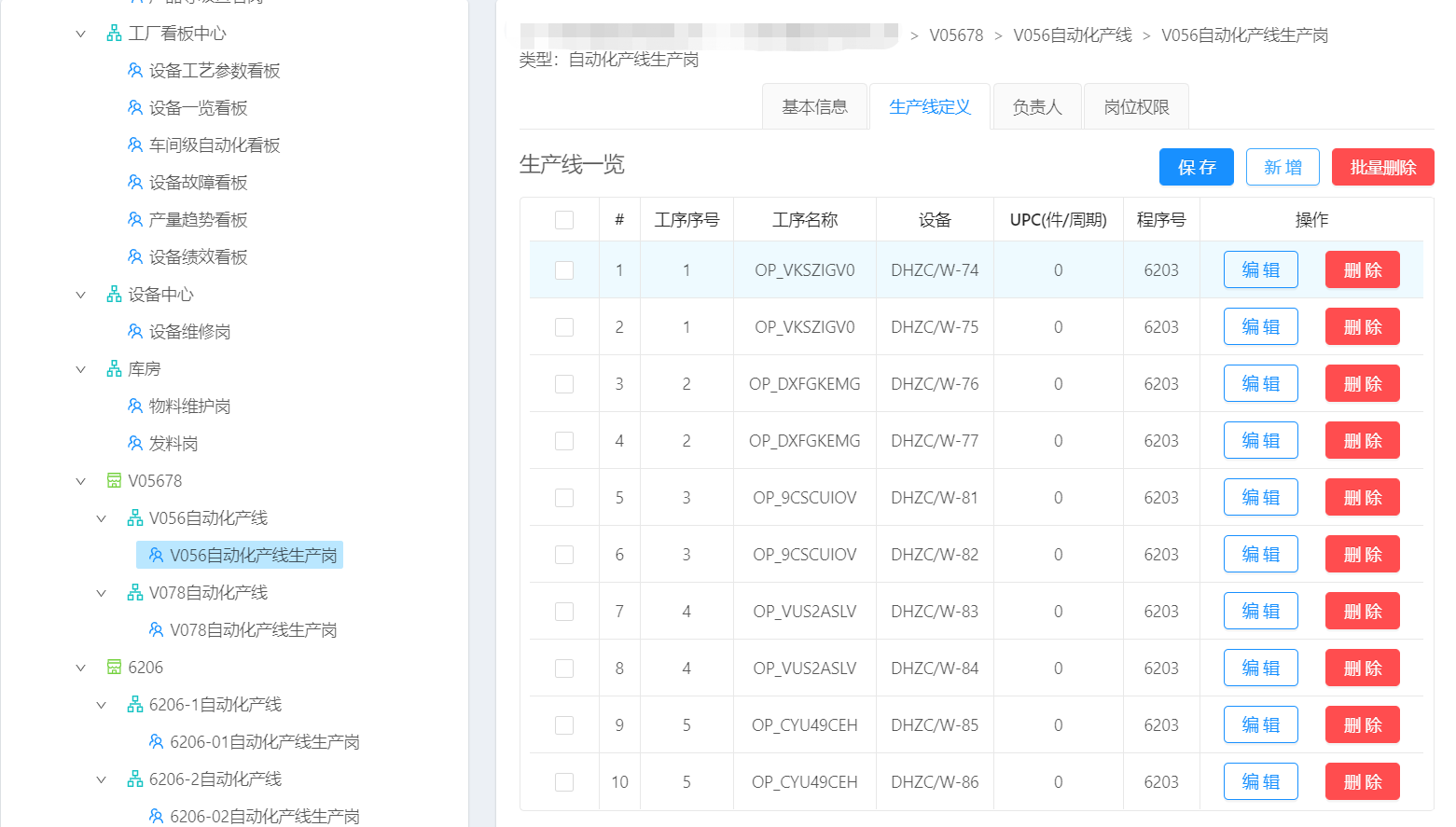Collapse the 6206-1自动化产线 tree node
This screenshot has width=1456, height=827.
coord(101,705)
